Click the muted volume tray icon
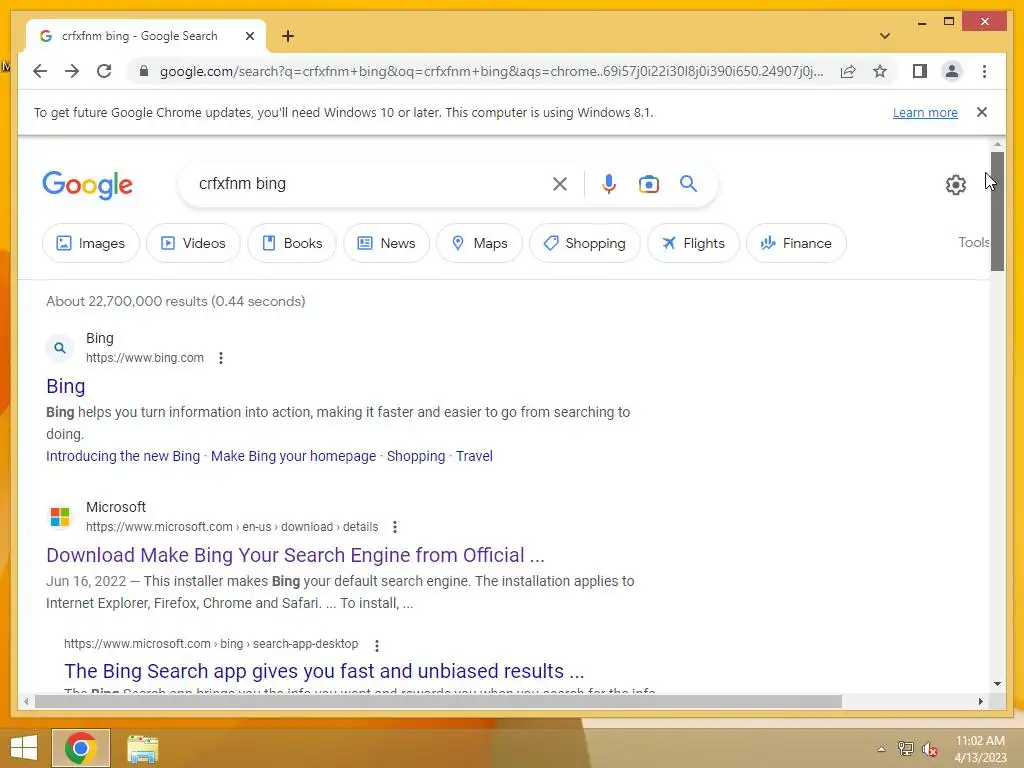 point(930,749)
